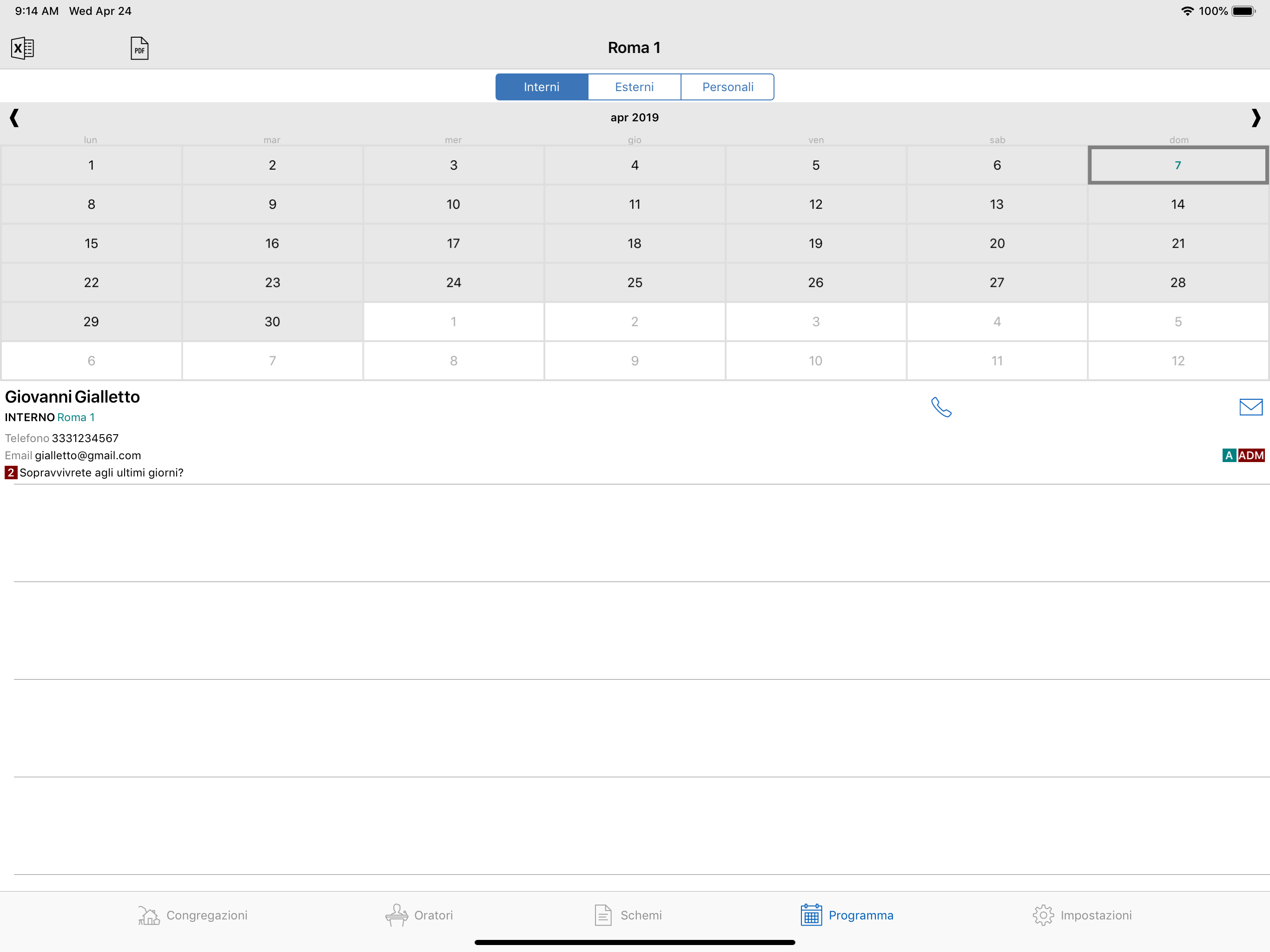Send email via envelope icon
This screenshot has height=952, width=1270.
tap(1251, 407)
